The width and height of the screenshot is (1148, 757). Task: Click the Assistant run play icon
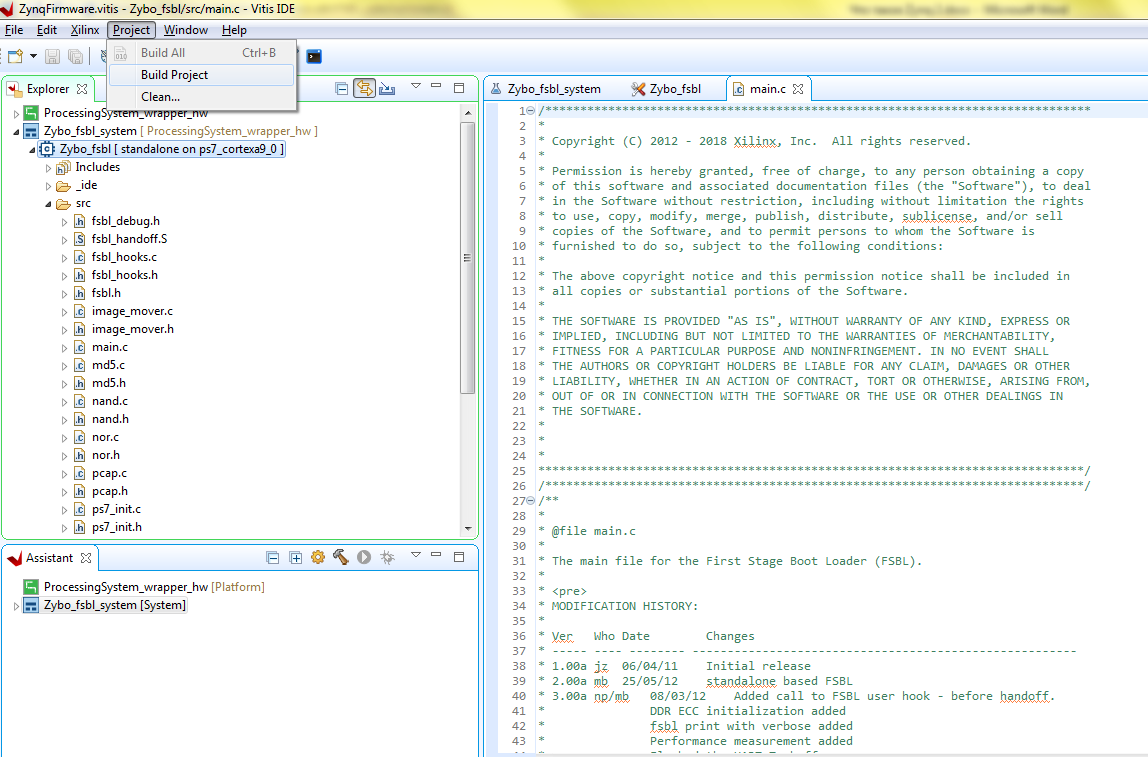tap(364, 557)
